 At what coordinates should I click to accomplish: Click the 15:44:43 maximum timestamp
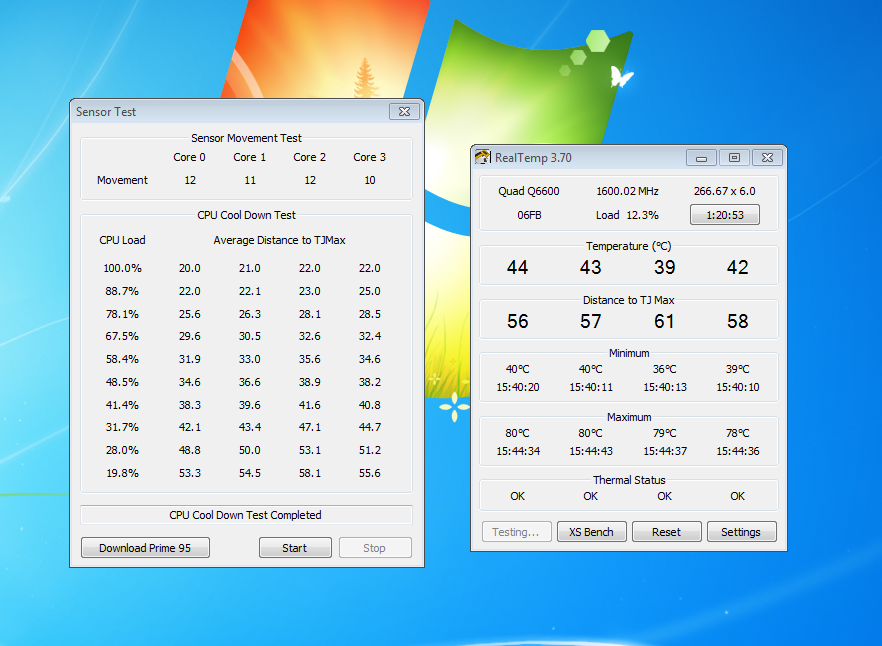point(591,451)
